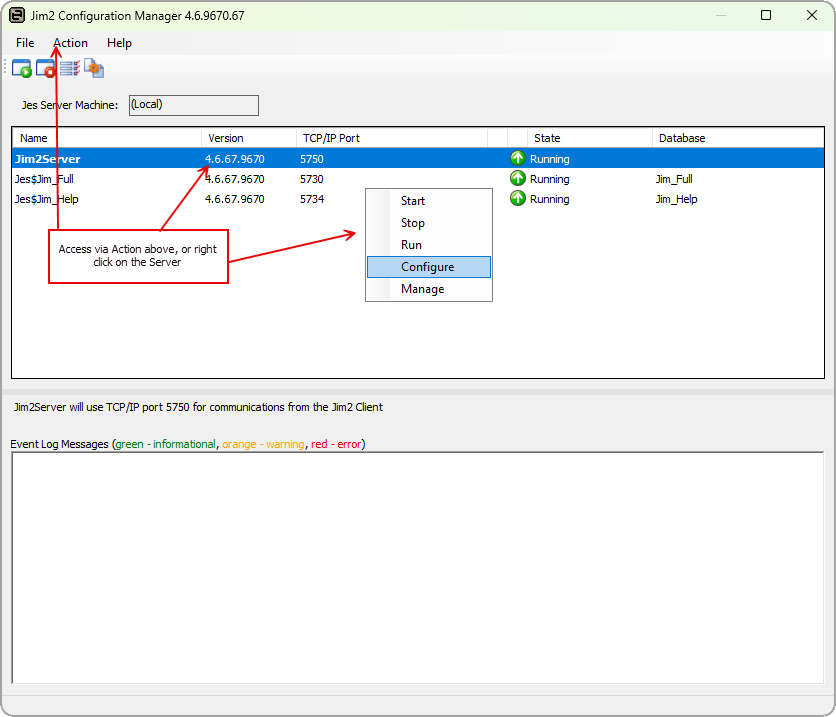Click the green Running icon for Jim2Server
Viewport: 836px width, 717px height.
tap(517, 159)
